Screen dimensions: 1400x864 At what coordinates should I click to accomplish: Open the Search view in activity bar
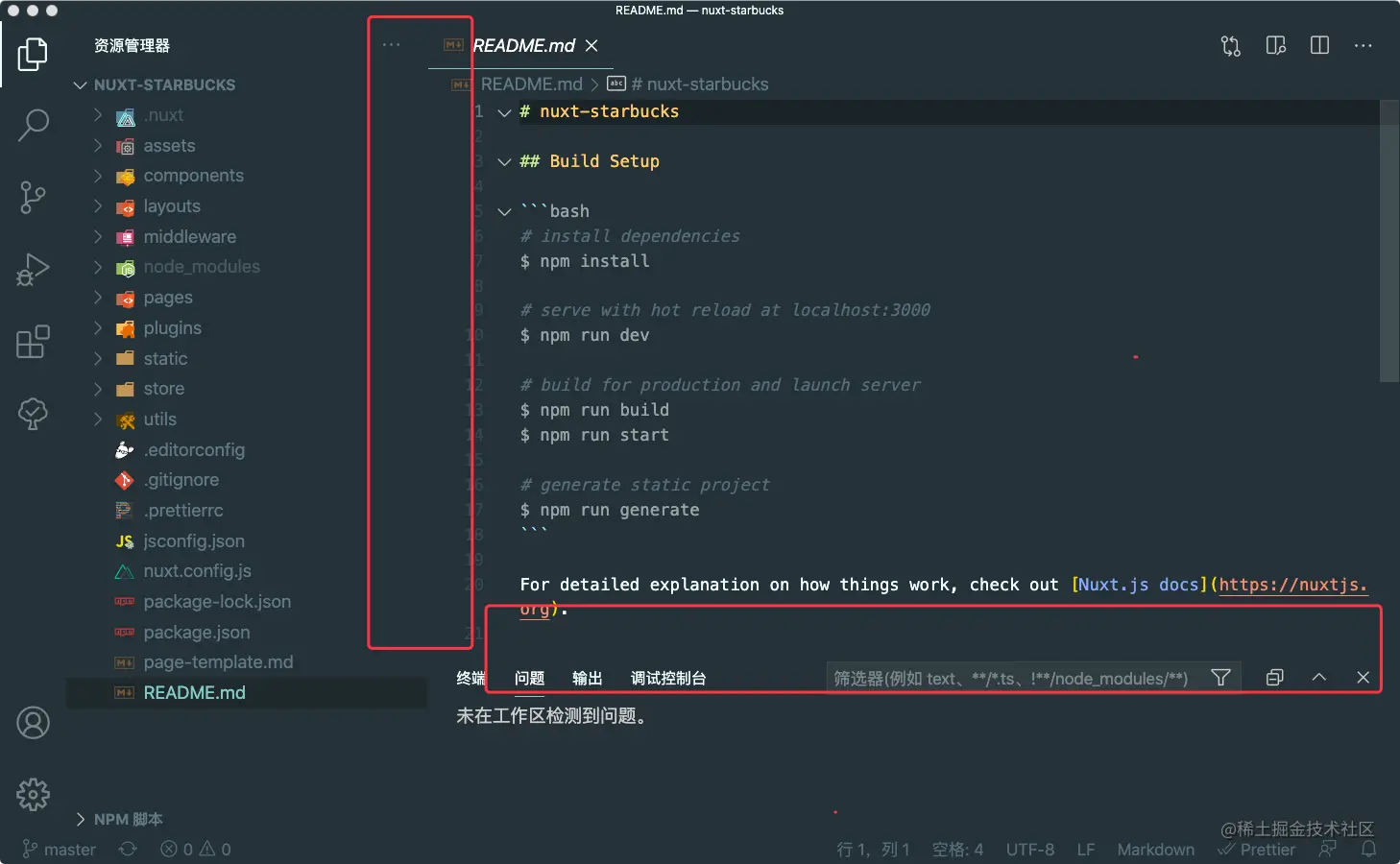click(33, 125)
